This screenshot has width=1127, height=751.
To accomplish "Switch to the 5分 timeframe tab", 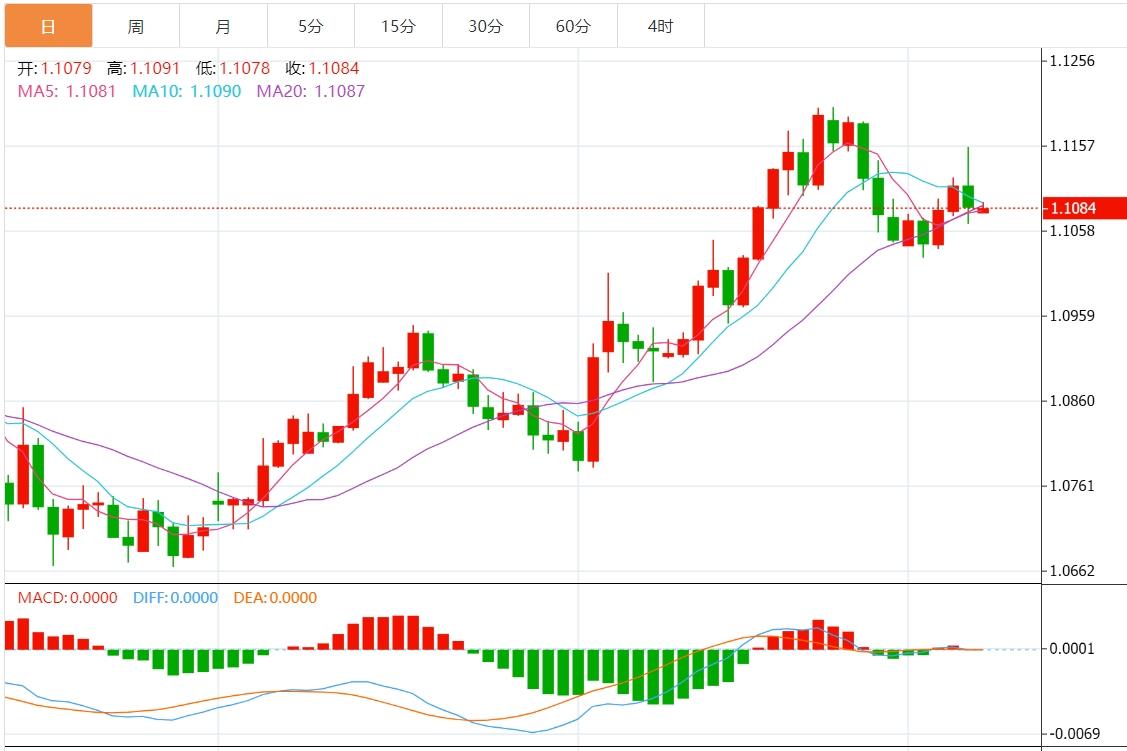I will tap(310, 26).
